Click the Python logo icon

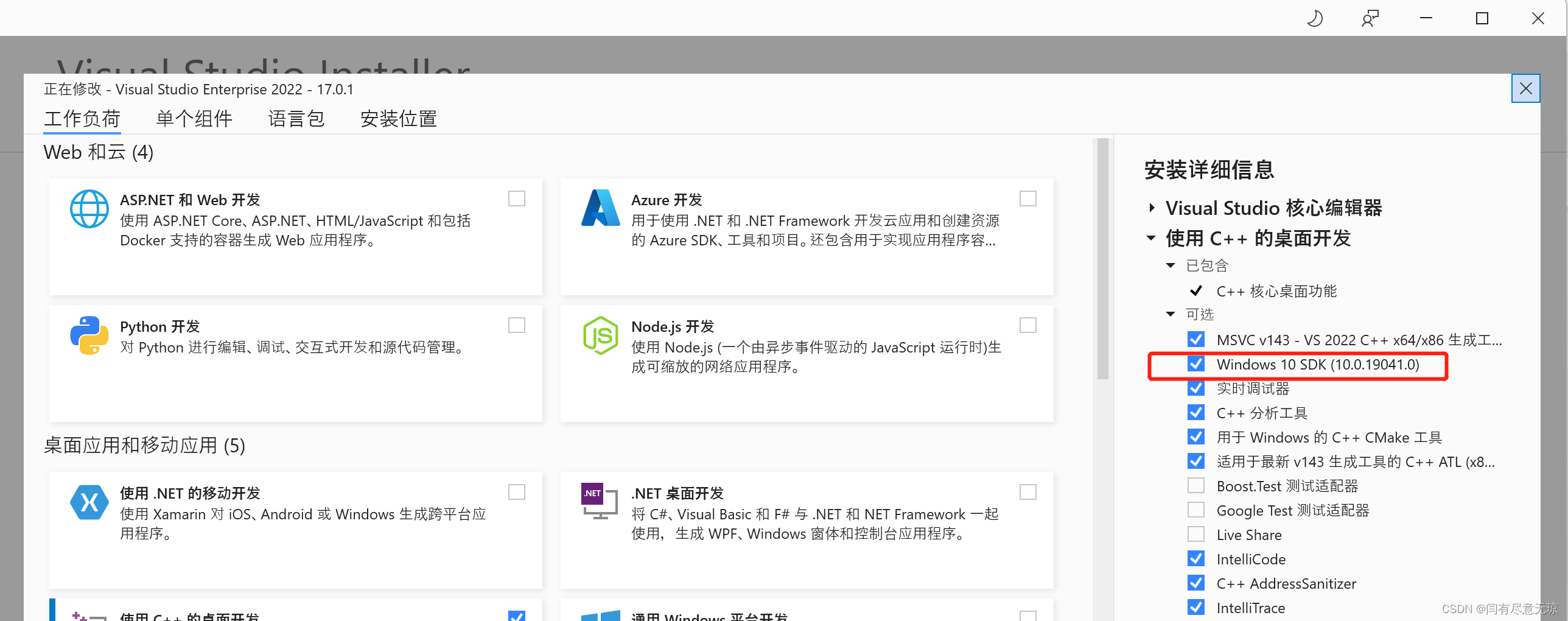[89, 335]
